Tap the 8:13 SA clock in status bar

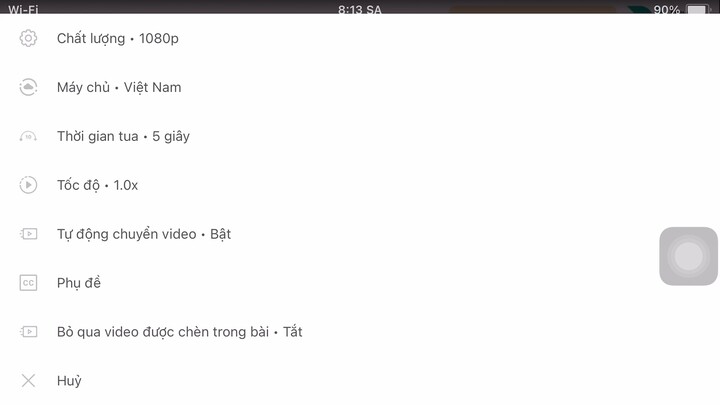360,9
